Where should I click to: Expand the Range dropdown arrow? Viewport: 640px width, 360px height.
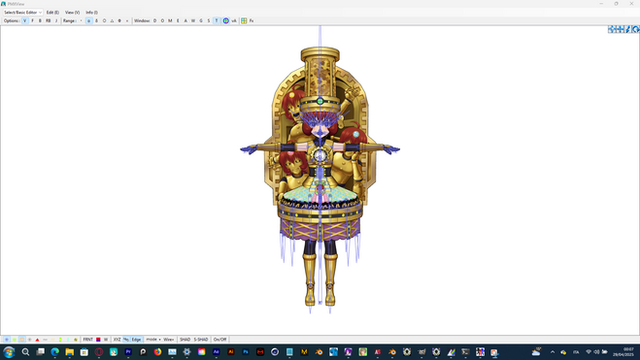81,21
